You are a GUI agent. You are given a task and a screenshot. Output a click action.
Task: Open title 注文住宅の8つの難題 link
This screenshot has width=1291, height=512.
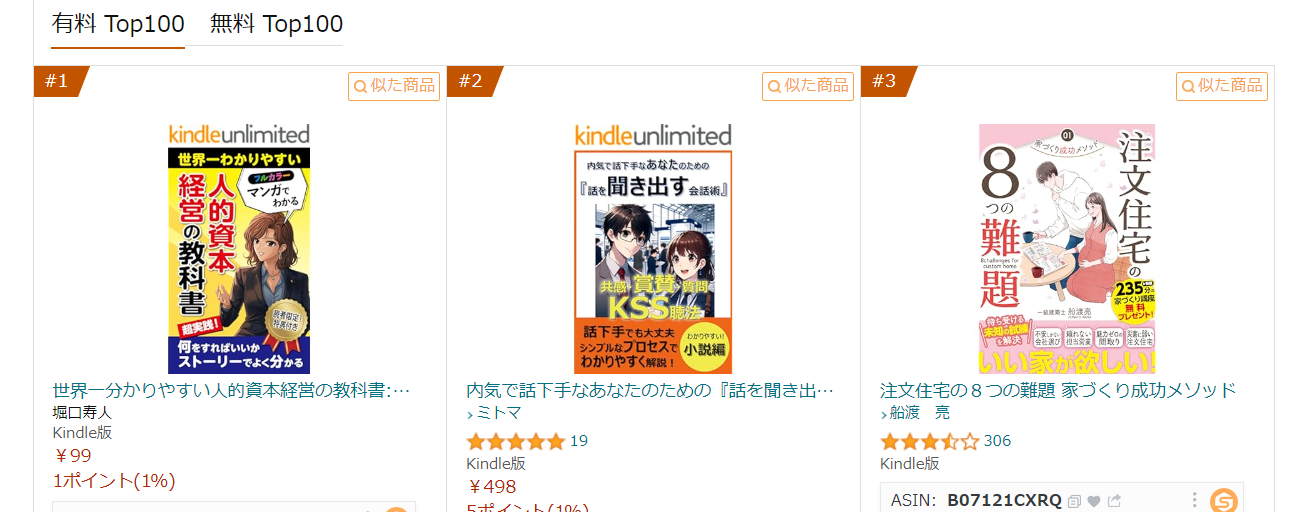coord(1058,390)
